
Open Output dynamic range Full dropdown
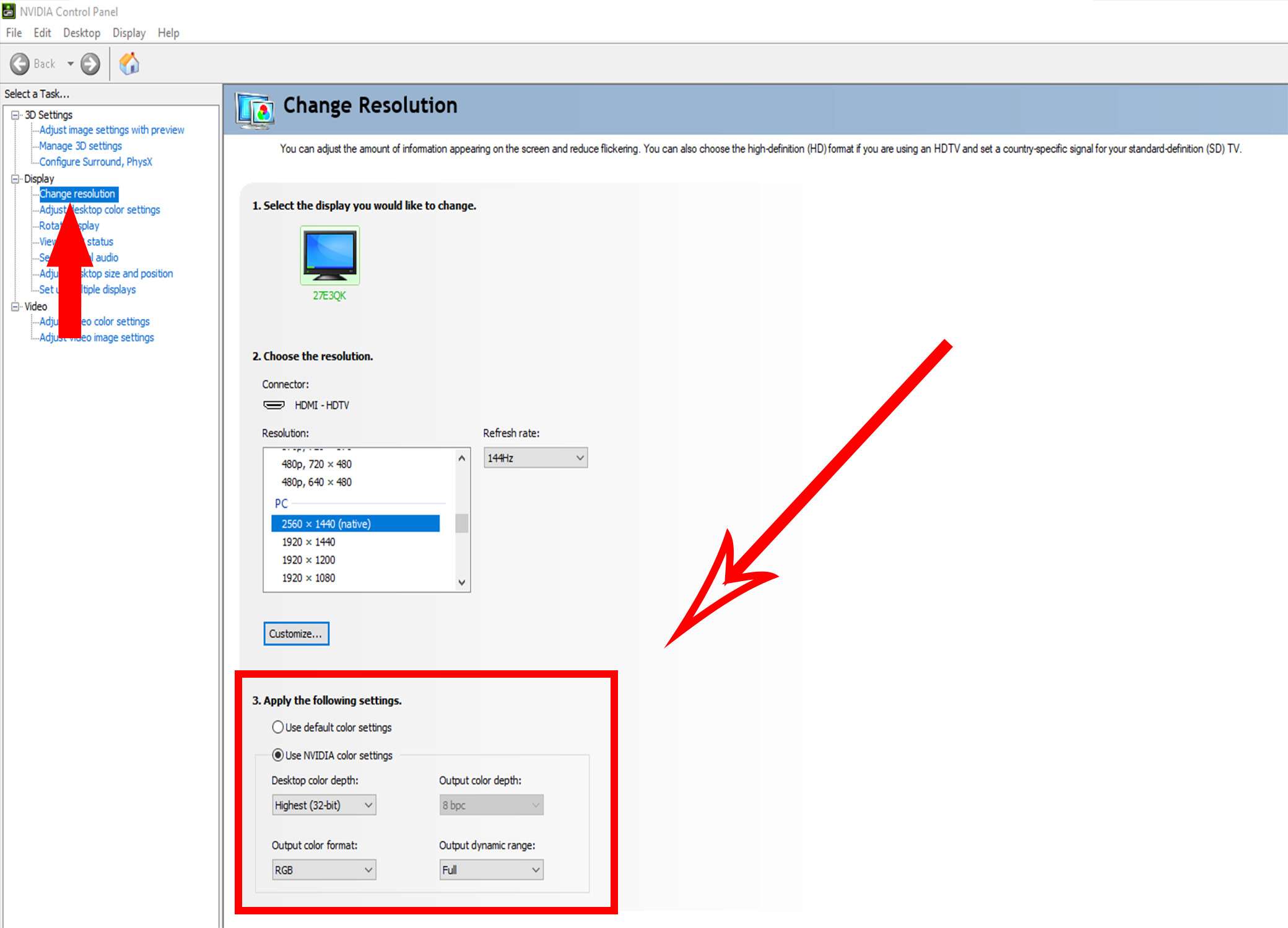pos(491,870)
